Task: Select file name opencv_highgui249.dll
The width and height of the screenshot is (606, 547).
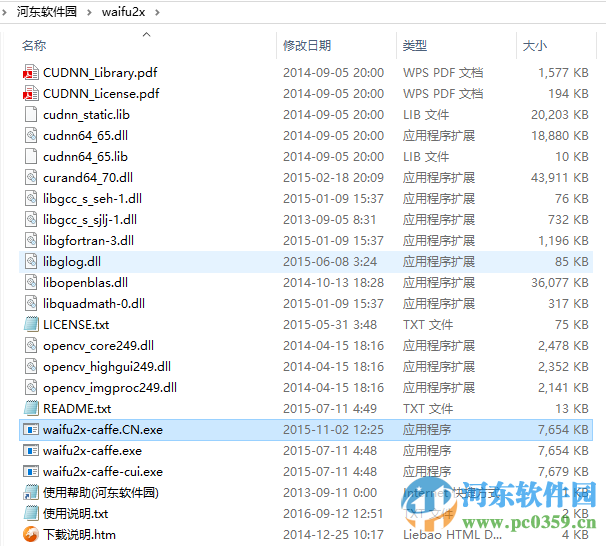Action: [x=107, y=367]
